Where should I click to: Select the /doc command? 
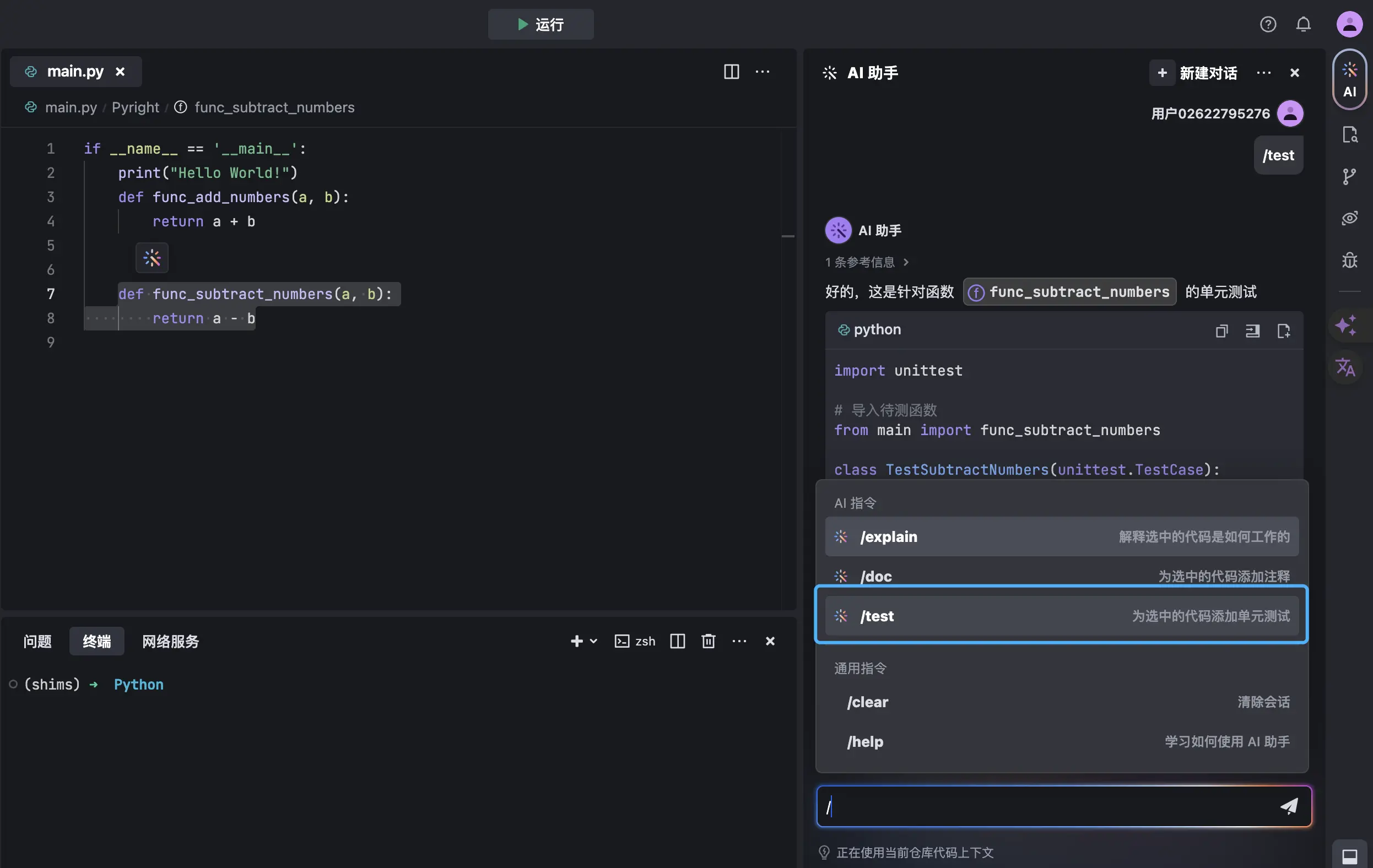[1062, 576]
